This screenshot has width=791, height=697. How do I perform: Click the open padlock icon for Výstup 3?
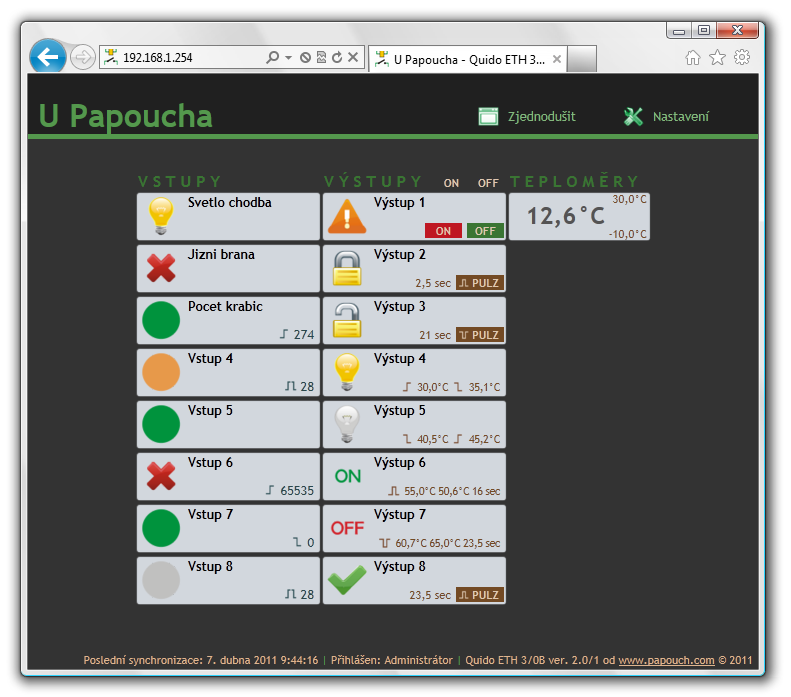tap(347, 320)
